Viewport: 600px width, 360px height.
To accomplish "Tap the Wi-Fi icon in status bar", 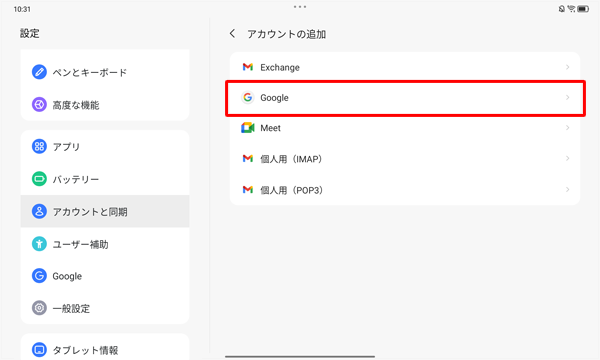I will pyautogui.click(x=571, y=9).
